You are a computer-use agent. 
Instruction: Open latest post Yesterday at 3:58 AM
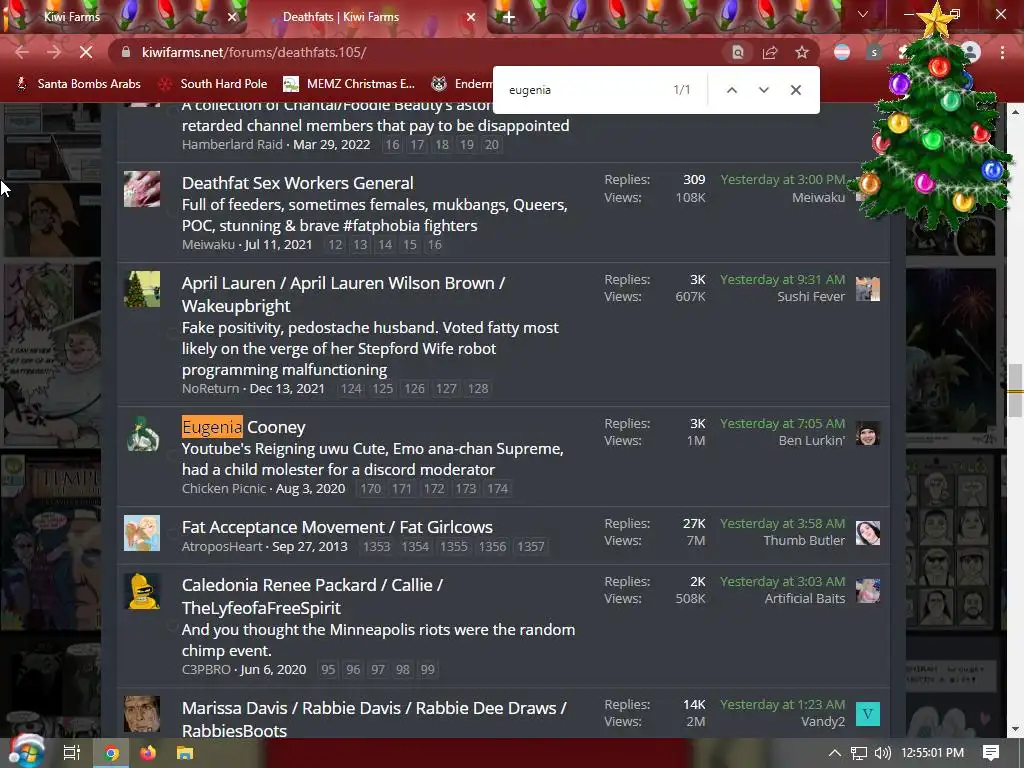(782, 524)
